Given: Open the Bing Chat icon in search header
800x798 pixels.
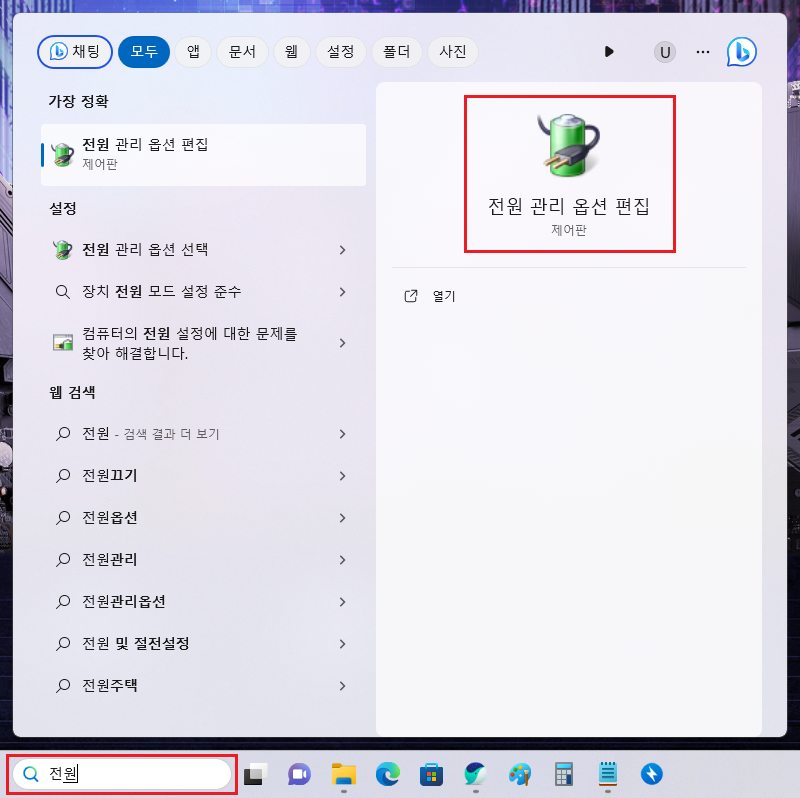Looking at the screenshot, I should pyautogui.click(x=741, y=51).
